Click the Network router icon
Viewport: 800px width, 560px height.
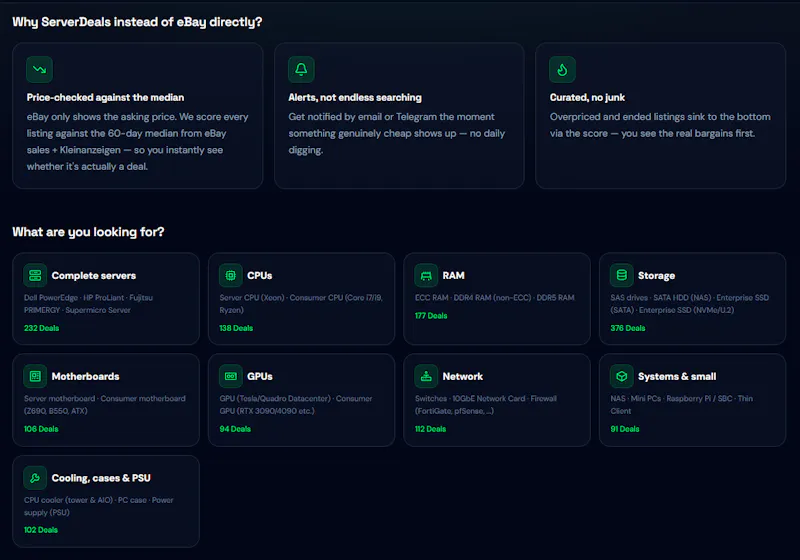pos(426,376)
